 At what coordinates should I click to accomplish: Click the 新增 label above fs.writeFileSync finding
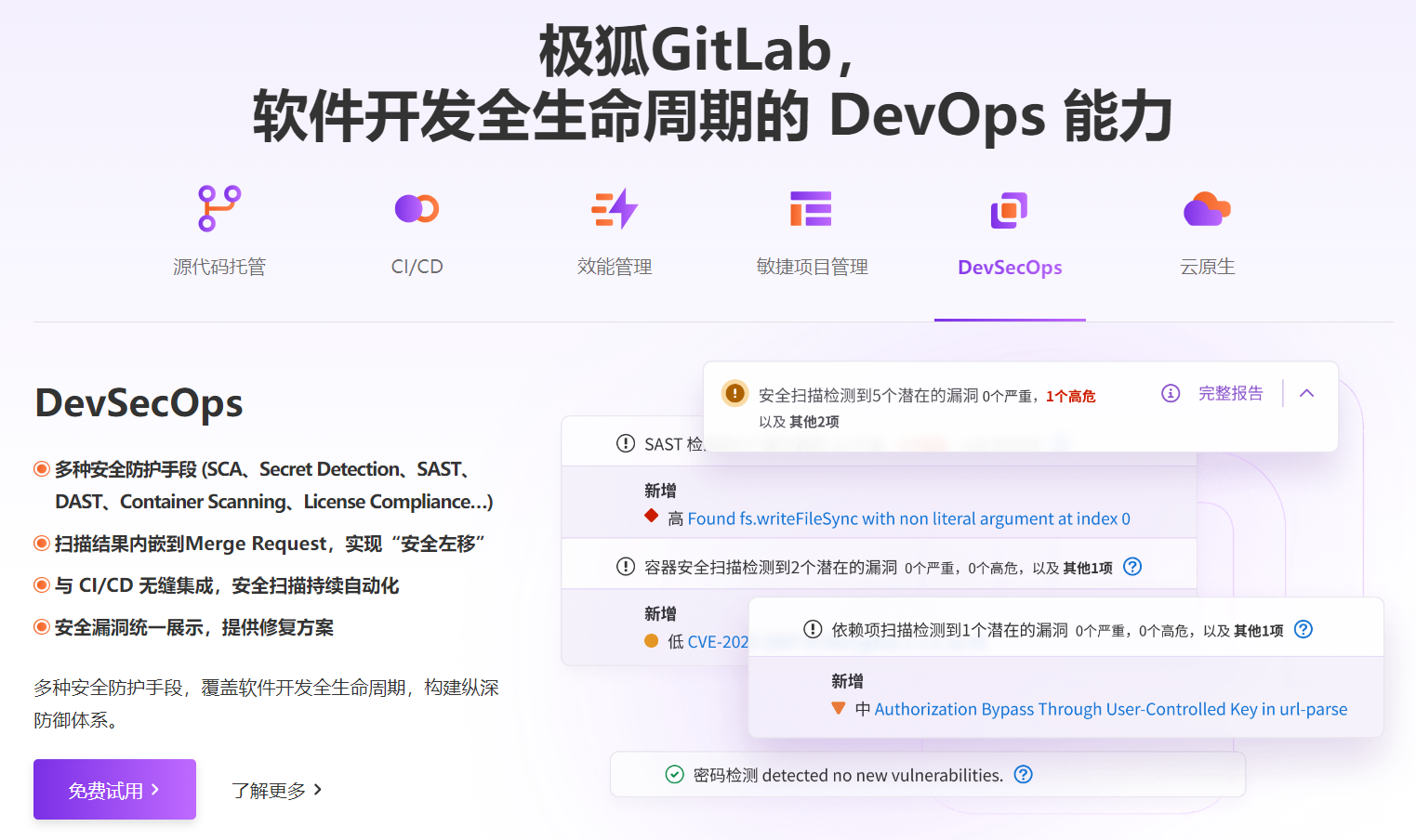[x=660, y=491]
